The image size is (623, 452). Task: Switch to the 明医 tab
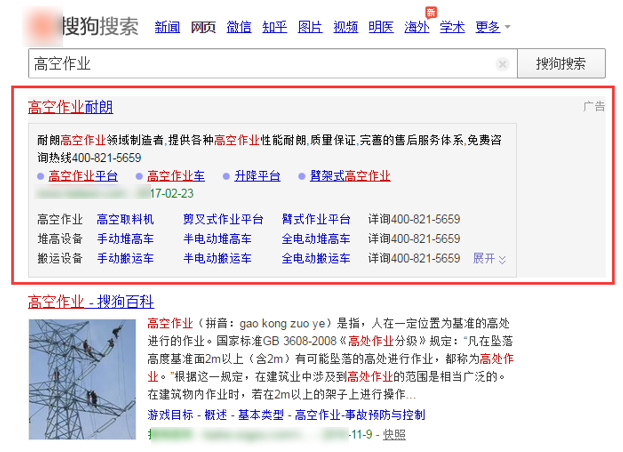point(381,27)
